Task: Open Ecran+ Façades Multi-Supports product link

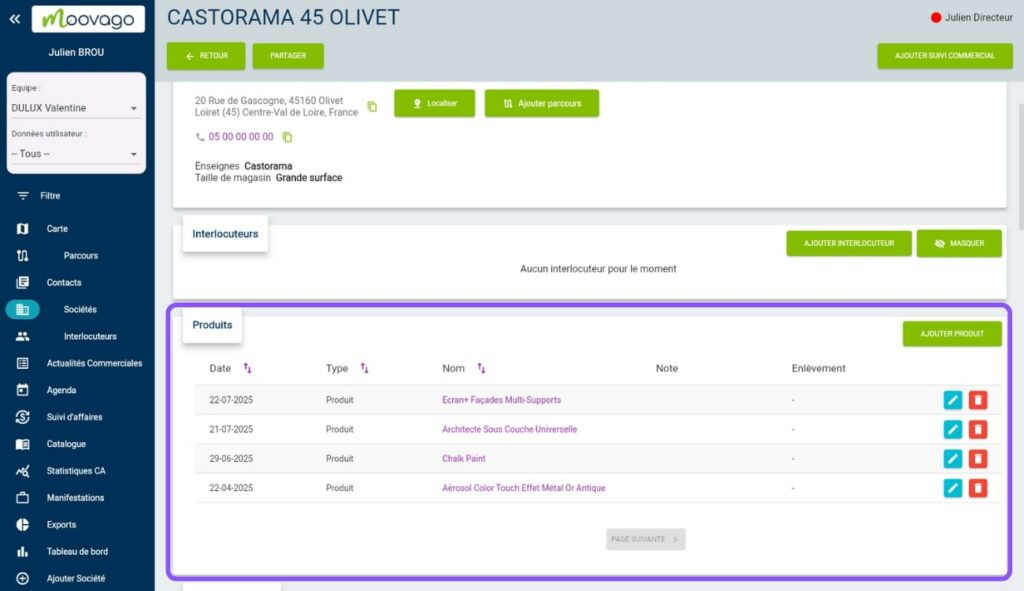Action: click(x=501, y=400)
